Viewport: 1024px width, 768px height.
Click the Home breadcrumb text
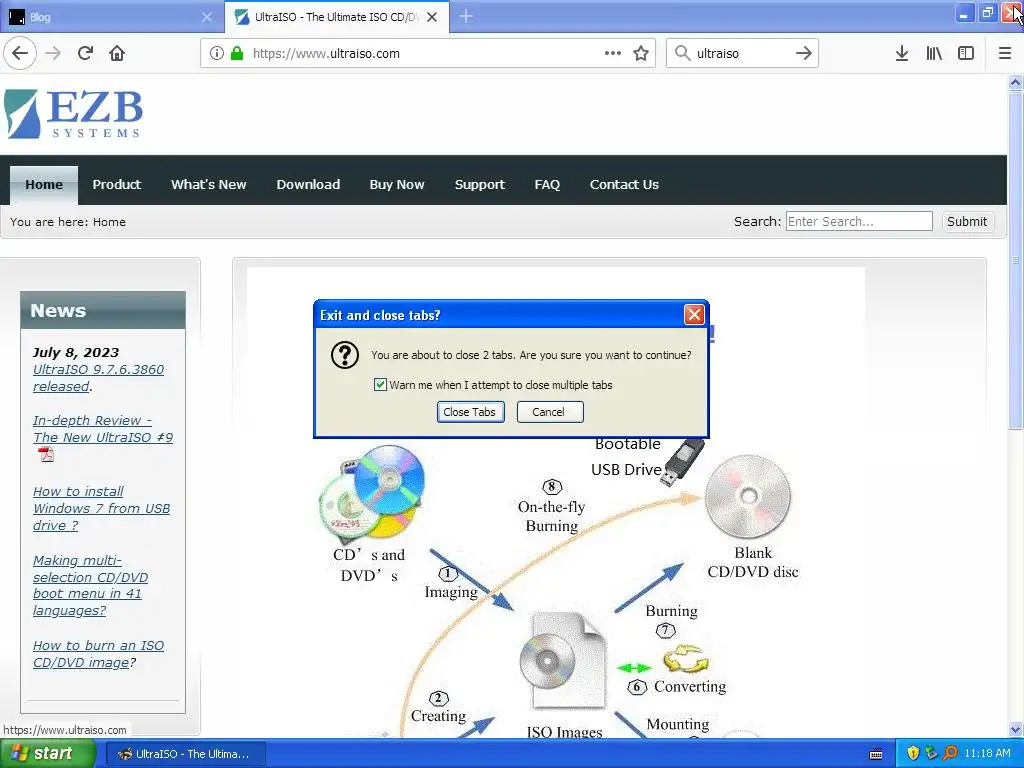pyautogui.click(x=109, y=221)
